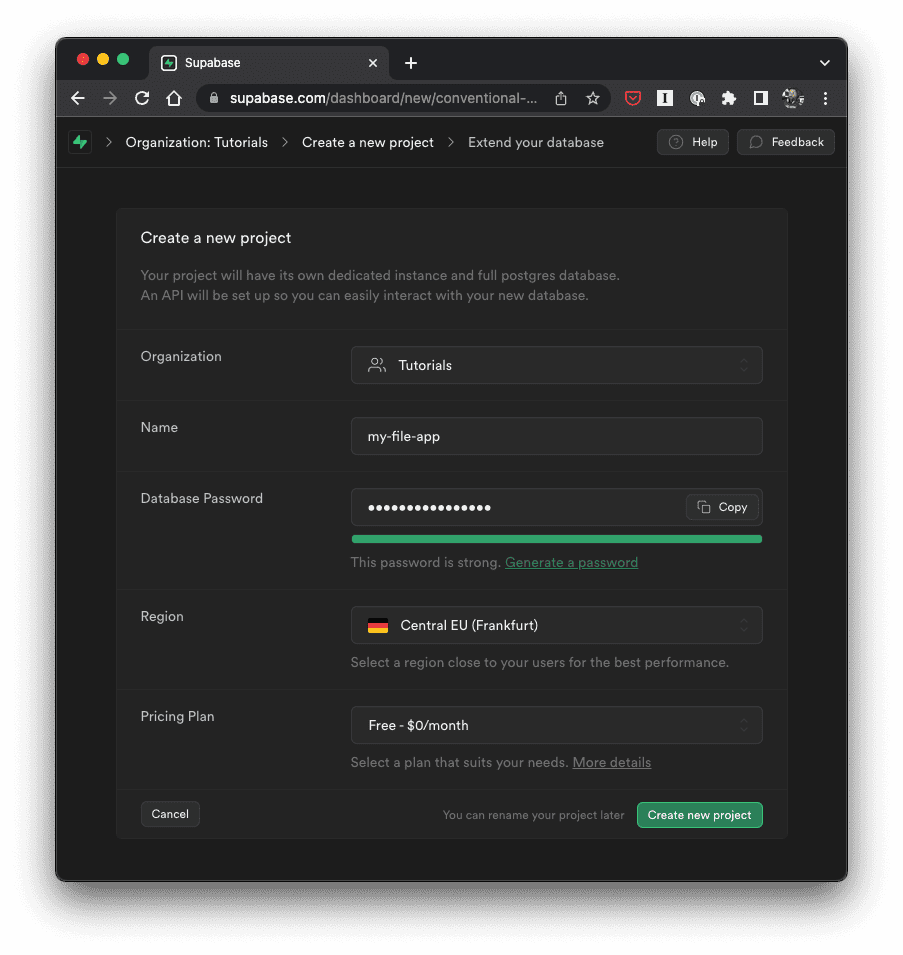Click the green password strength bar
This screenshot has width=903, height=955.
pyautogui.click(x=556, y=539)
